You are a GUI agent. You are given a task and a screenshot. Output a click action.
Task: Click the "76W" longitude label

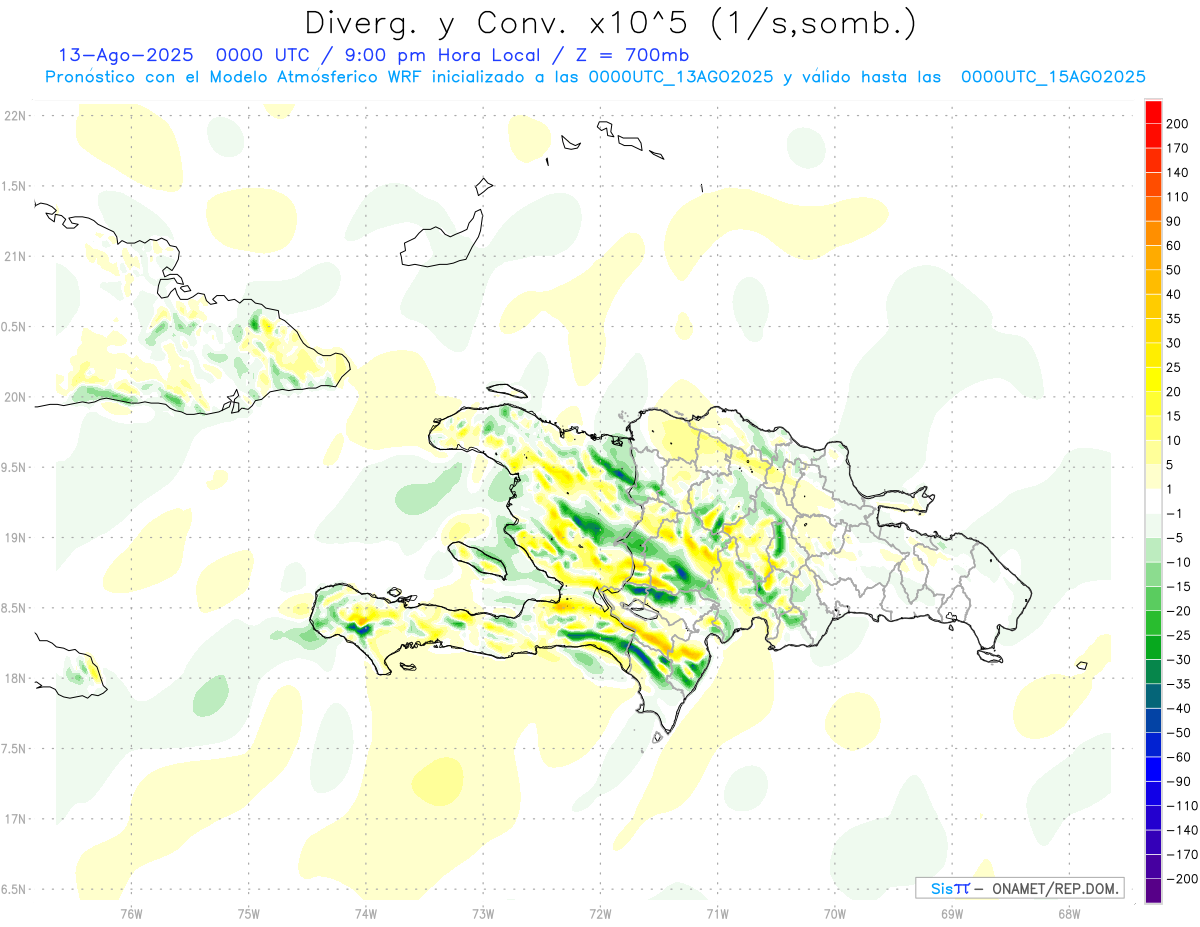pyautogui.click(x=131, y=914)
